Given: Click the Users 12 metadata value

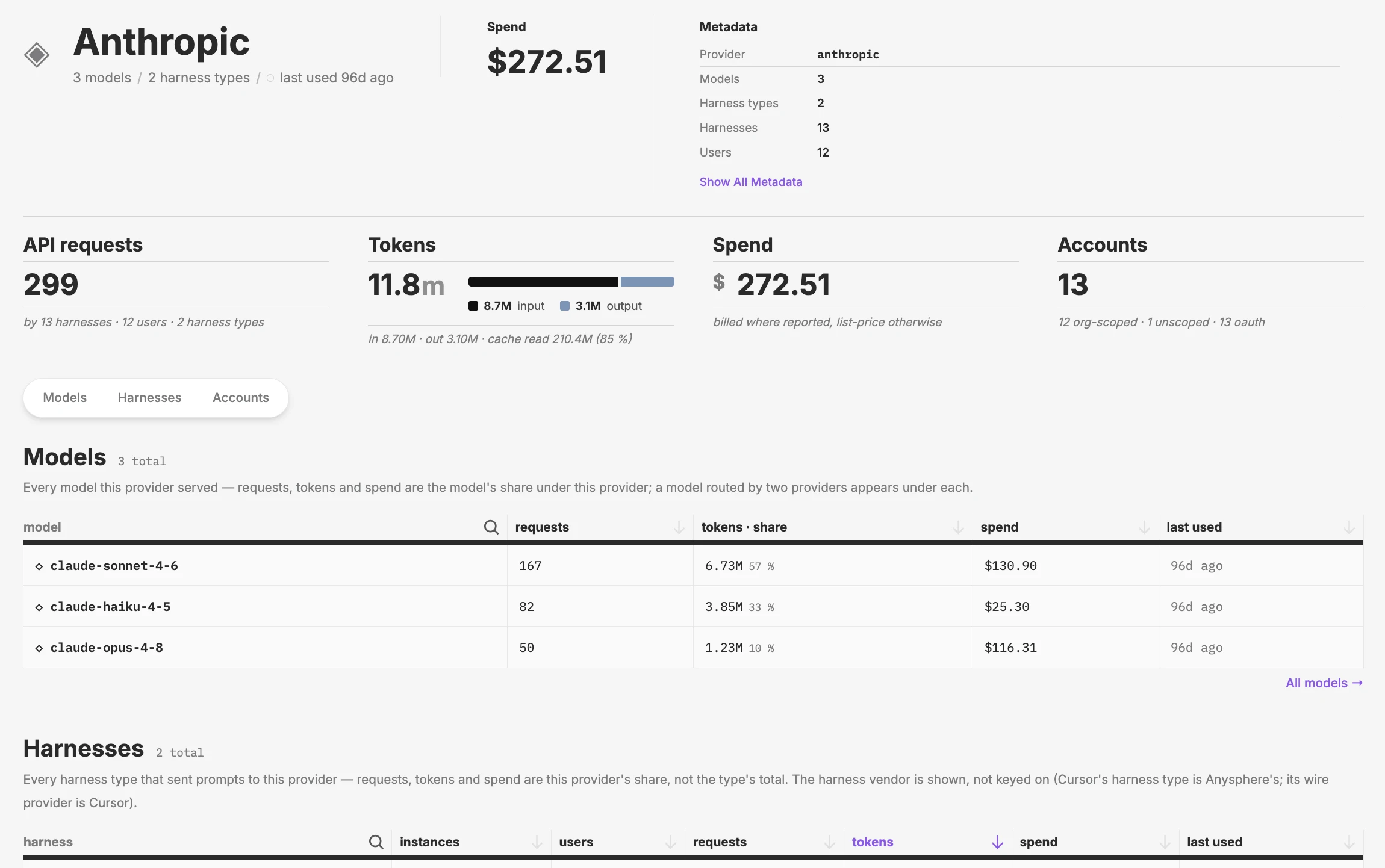Looking at the screenshot, I should [x=823, y=152].
